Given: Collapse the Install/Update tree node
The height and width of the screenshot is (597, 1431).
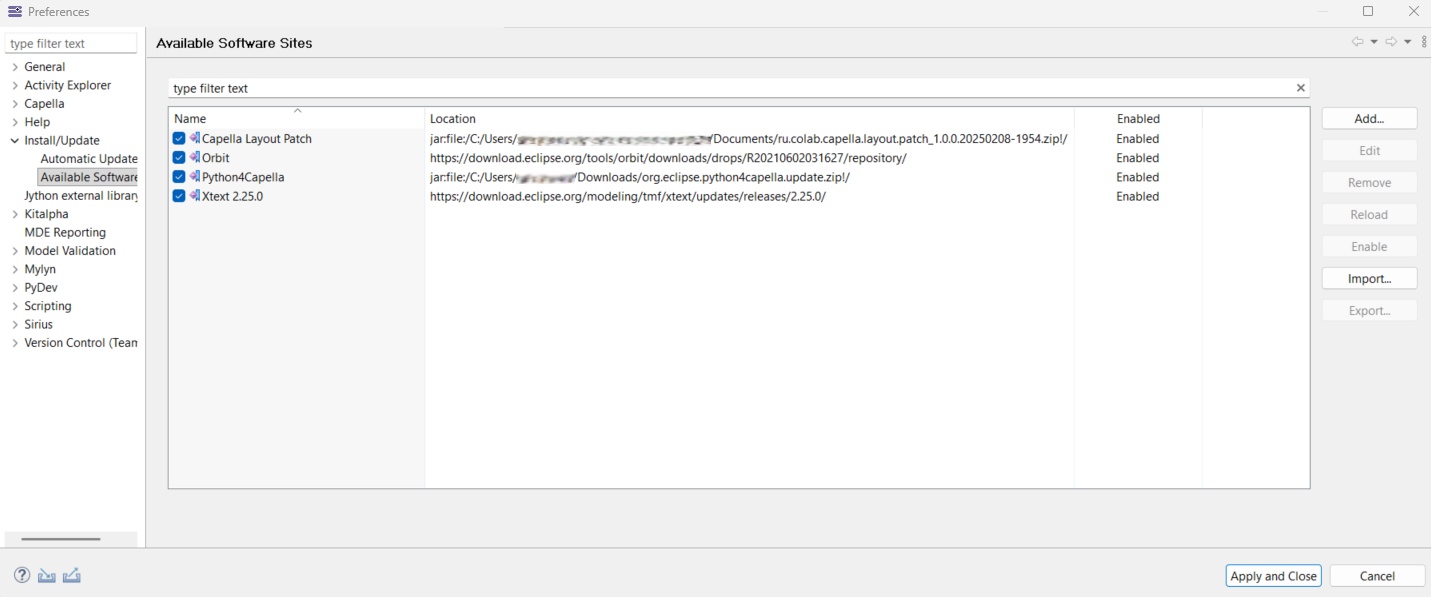Looking at the screenshot, I should (x=15, y=141).
